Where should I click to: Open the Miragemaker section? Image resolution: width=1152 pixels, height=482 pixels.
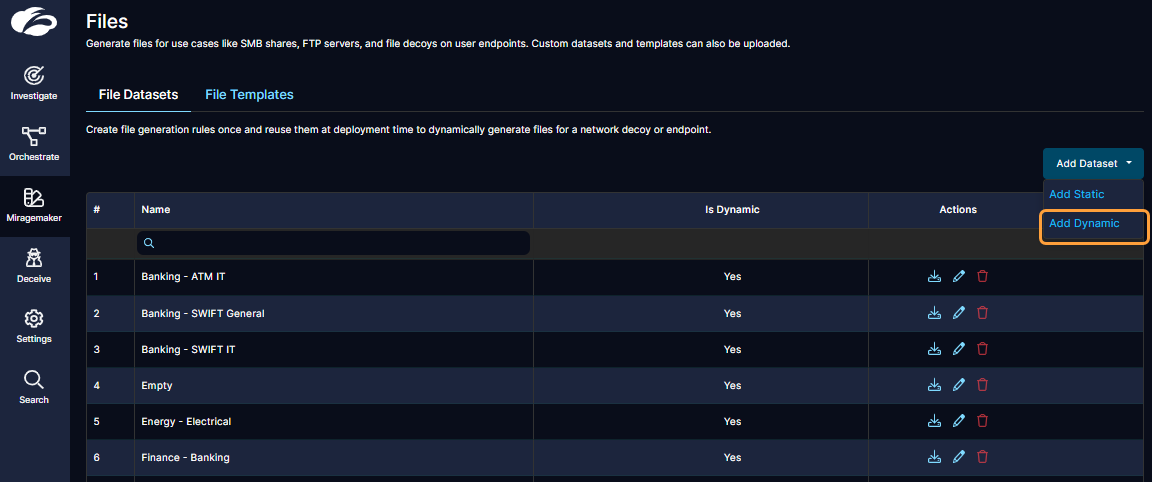coord(34,204)
